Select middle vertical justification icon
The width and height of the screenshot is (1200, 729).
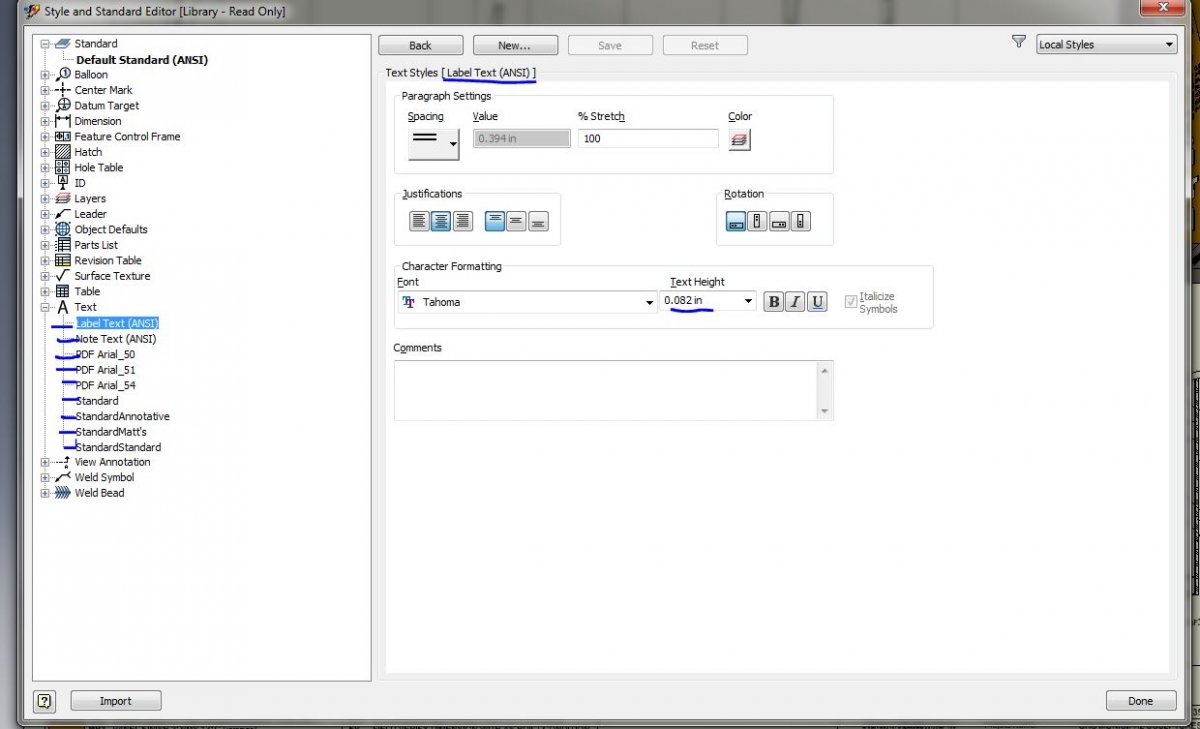coord(516,222)
